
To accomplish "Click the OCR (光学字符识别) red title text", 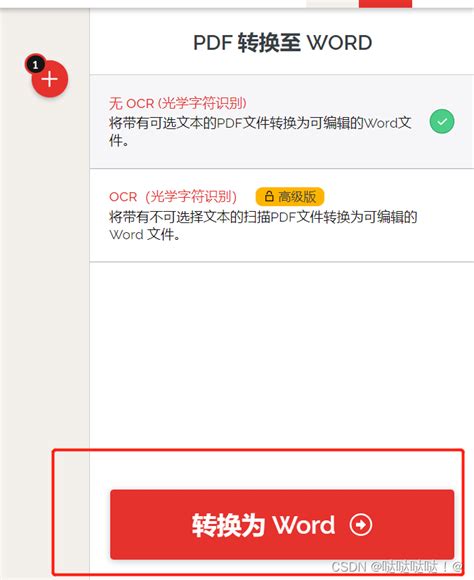I will pyautogui.click(x=173, y=196).
